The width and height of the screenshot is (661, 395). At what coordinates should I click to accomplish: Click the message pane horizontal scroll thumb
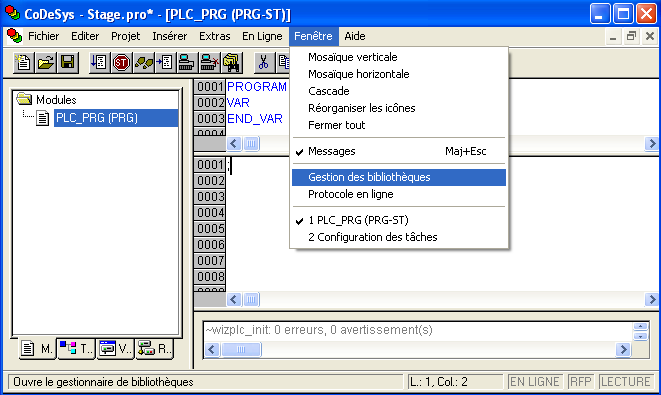pyautogui.click(x=241, y=349)
